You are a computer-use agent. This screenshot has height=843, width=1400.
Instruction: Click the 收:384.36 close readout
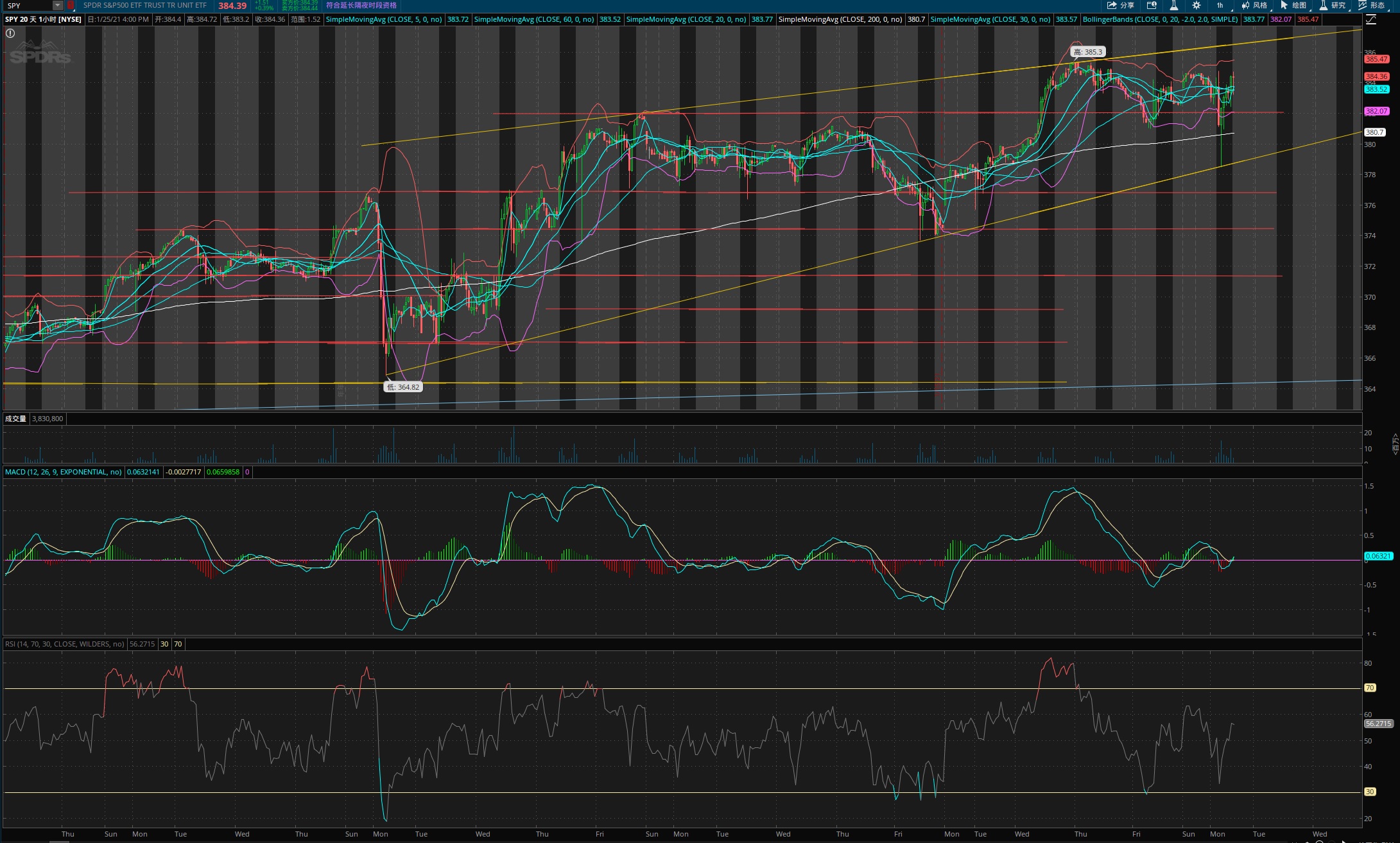tap(270, 19)
